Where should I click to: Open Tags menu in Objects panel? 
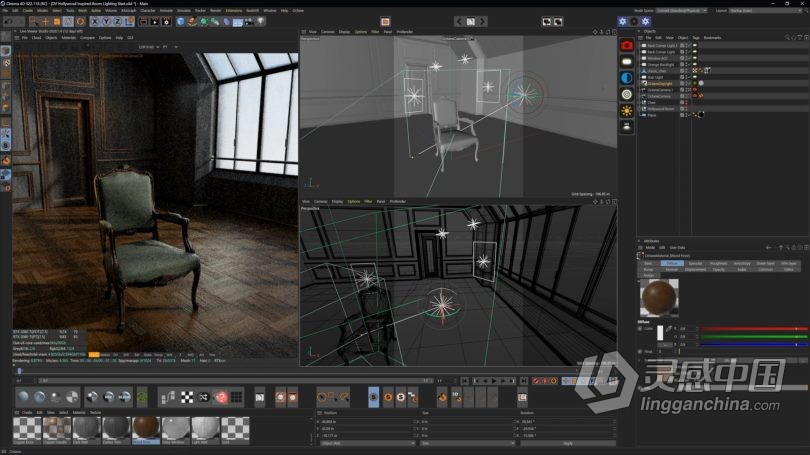pos(696,38)
